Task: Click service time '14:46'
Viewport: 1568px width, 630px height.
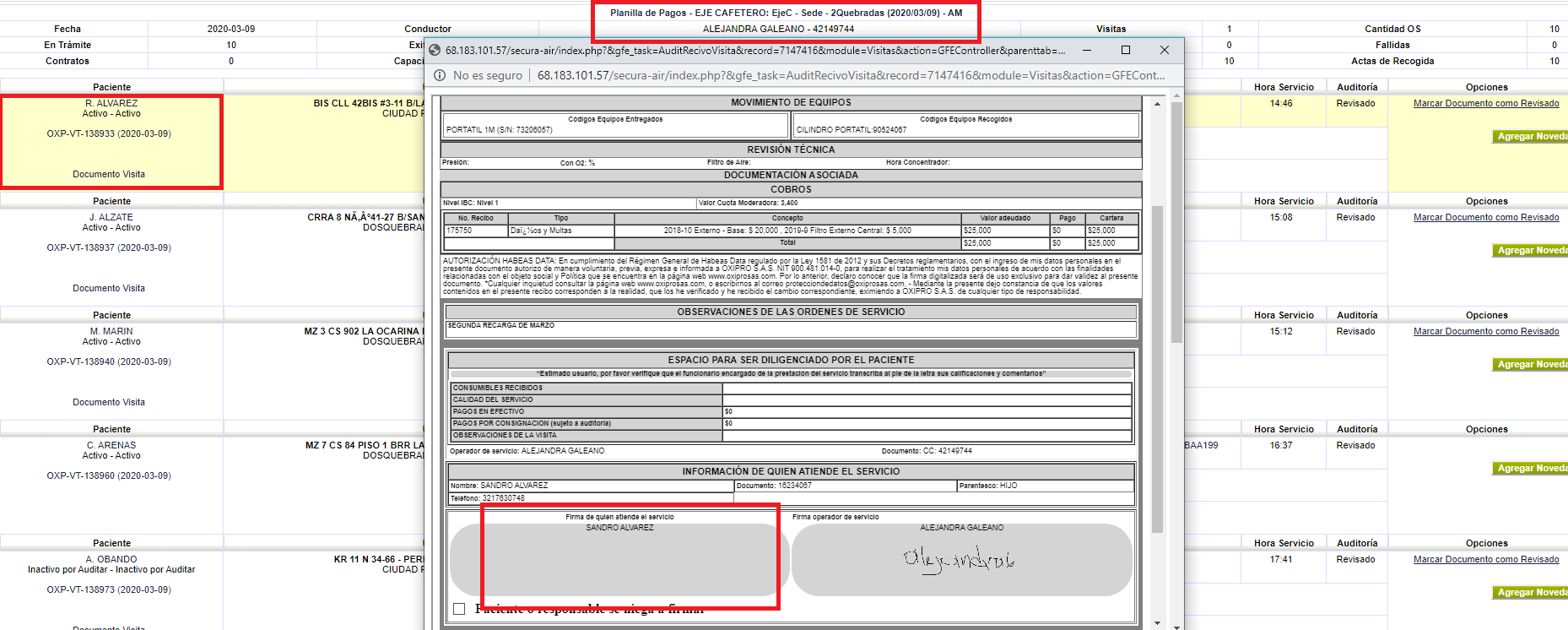Action: (1281, 103)
